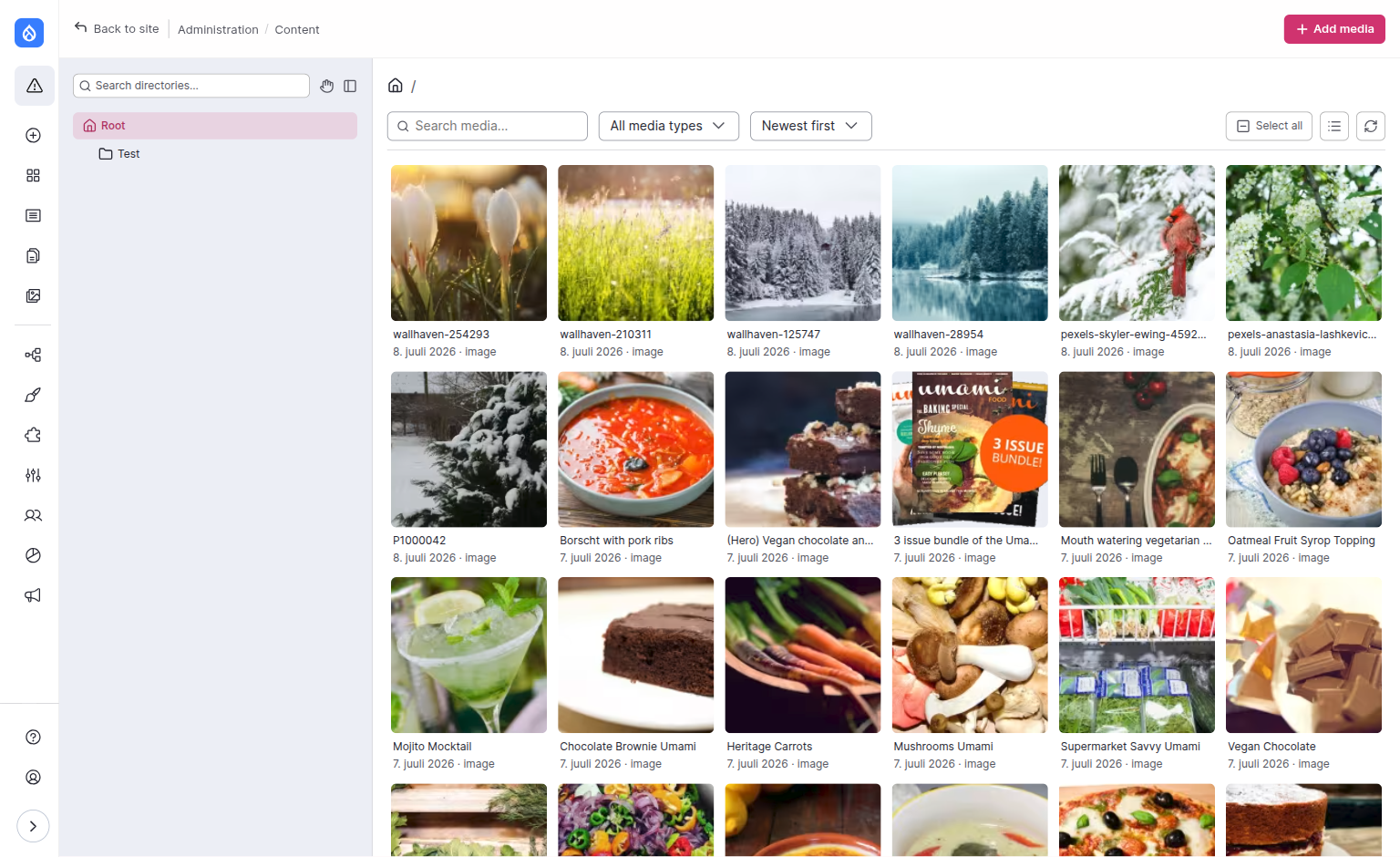Select the Test folder
Image resolution: width=1400 pixels, height=857 pixels.
[119, 154]
